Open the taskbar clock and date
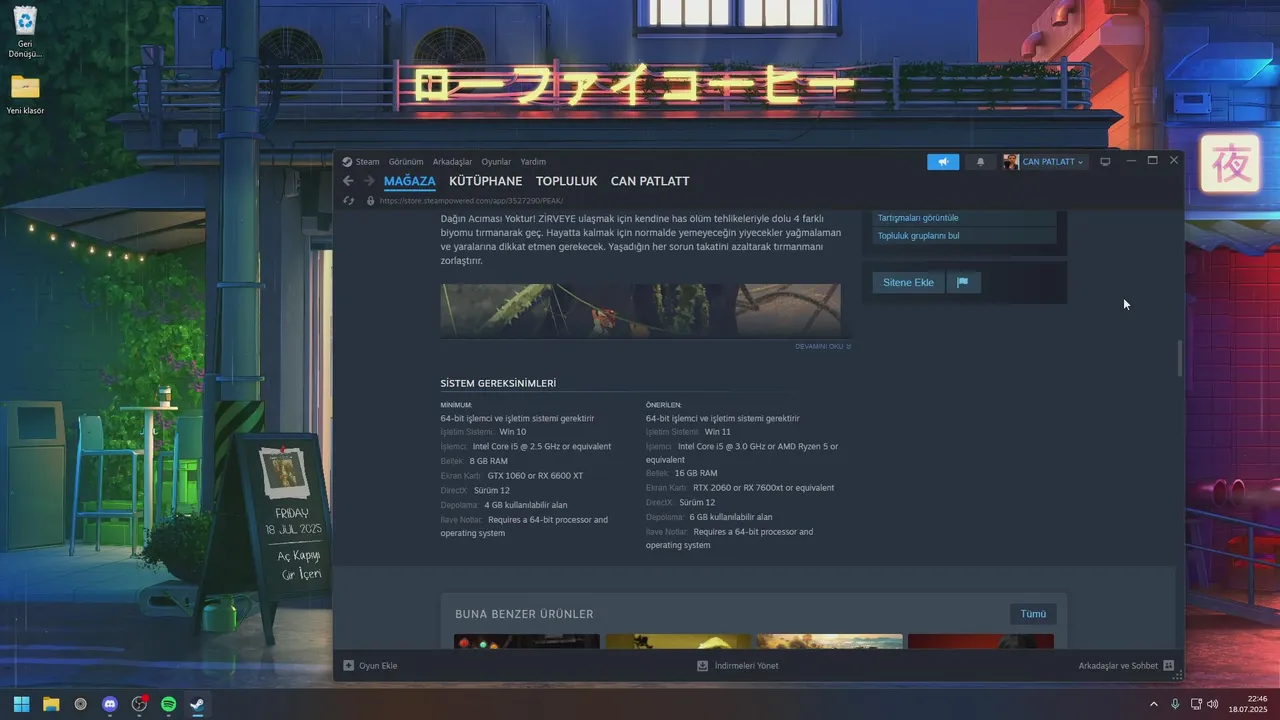This screenshot has width=1280, height=720. click(1248, 704)
